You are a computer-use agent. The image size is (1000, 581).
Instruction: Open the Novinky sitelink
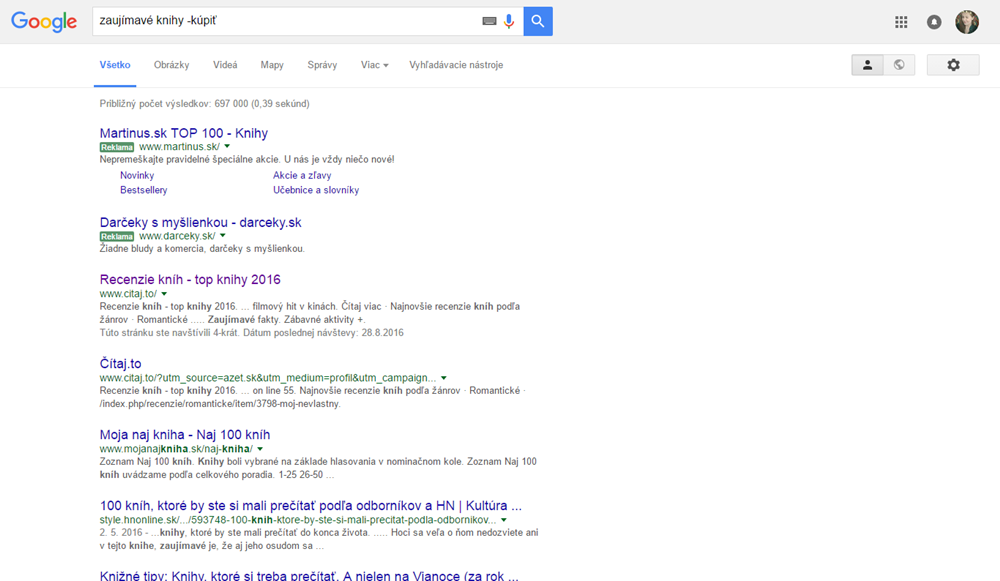pyautogui.click(x=137, y=175)
